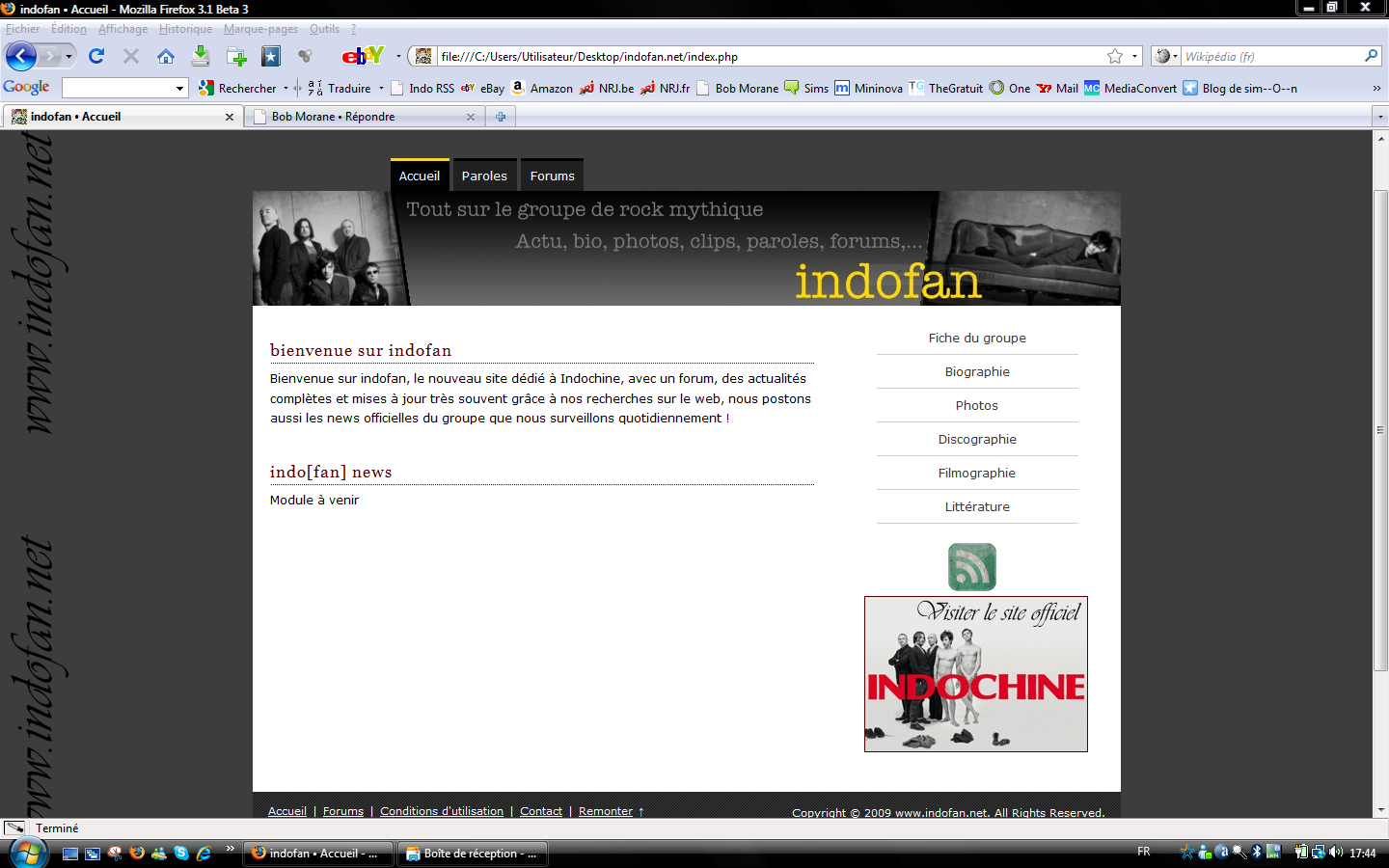Click the Windows Start orb
Viewport: 1389px width, 868px height.
[x=27, y=853]
